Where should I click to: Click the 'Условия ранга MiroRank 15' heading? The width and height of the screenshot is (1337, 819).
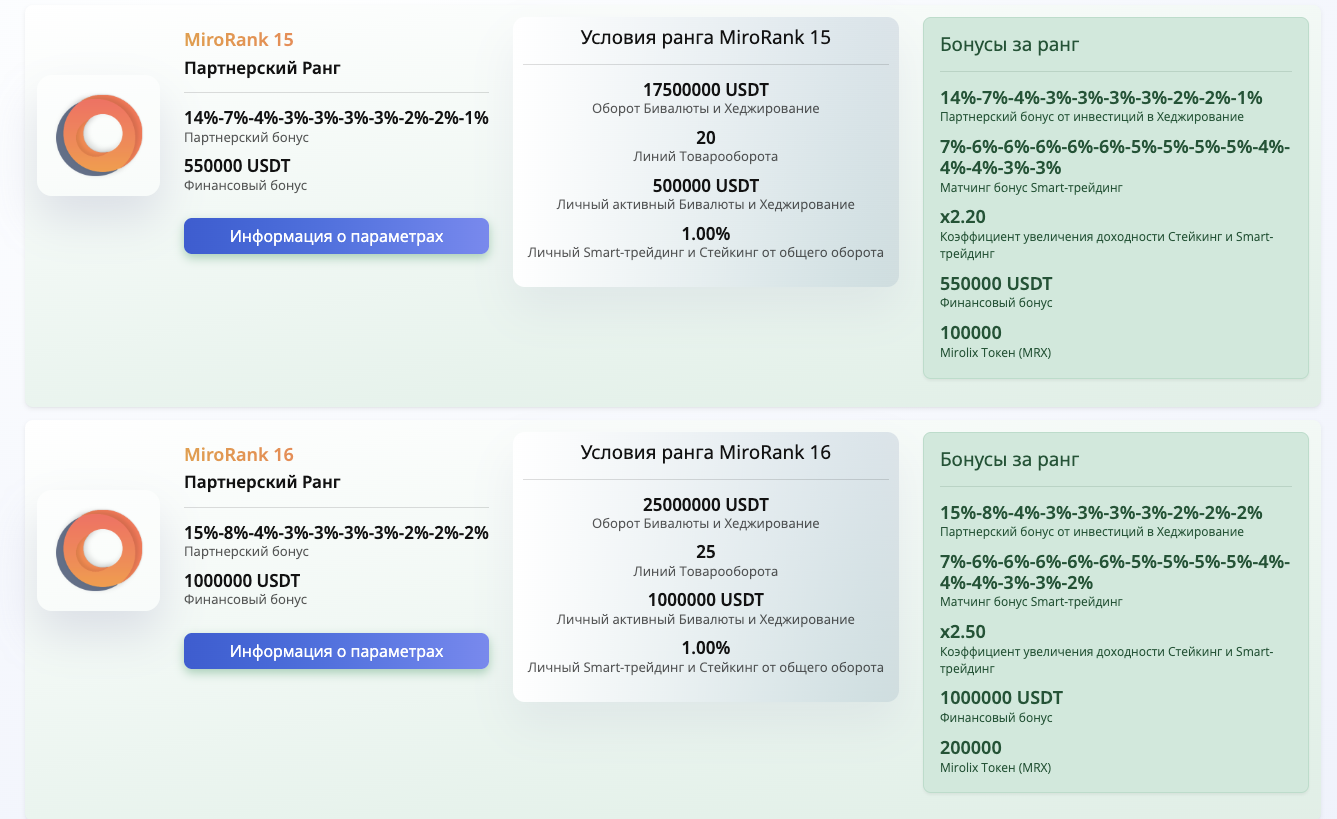click(x=705, y=38)
